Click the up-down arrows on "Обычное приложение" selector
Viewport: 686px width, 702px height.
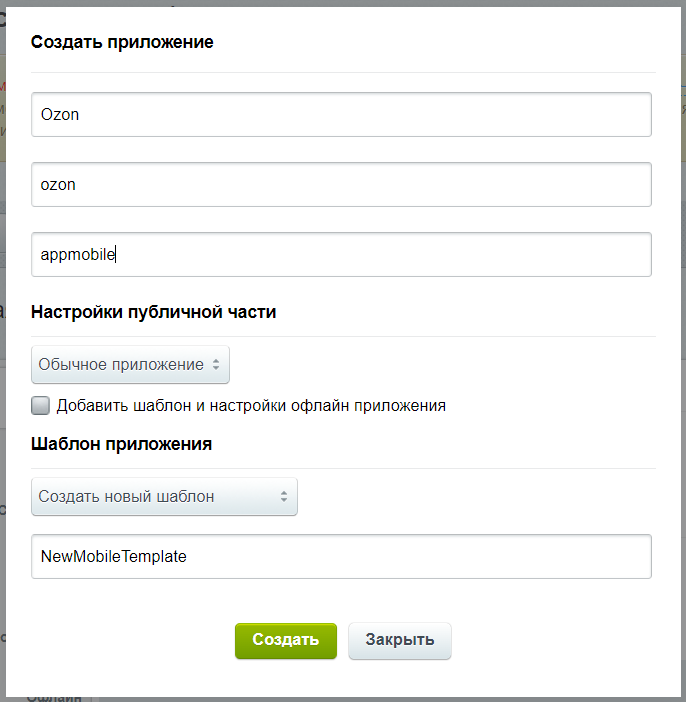point(215,365)
